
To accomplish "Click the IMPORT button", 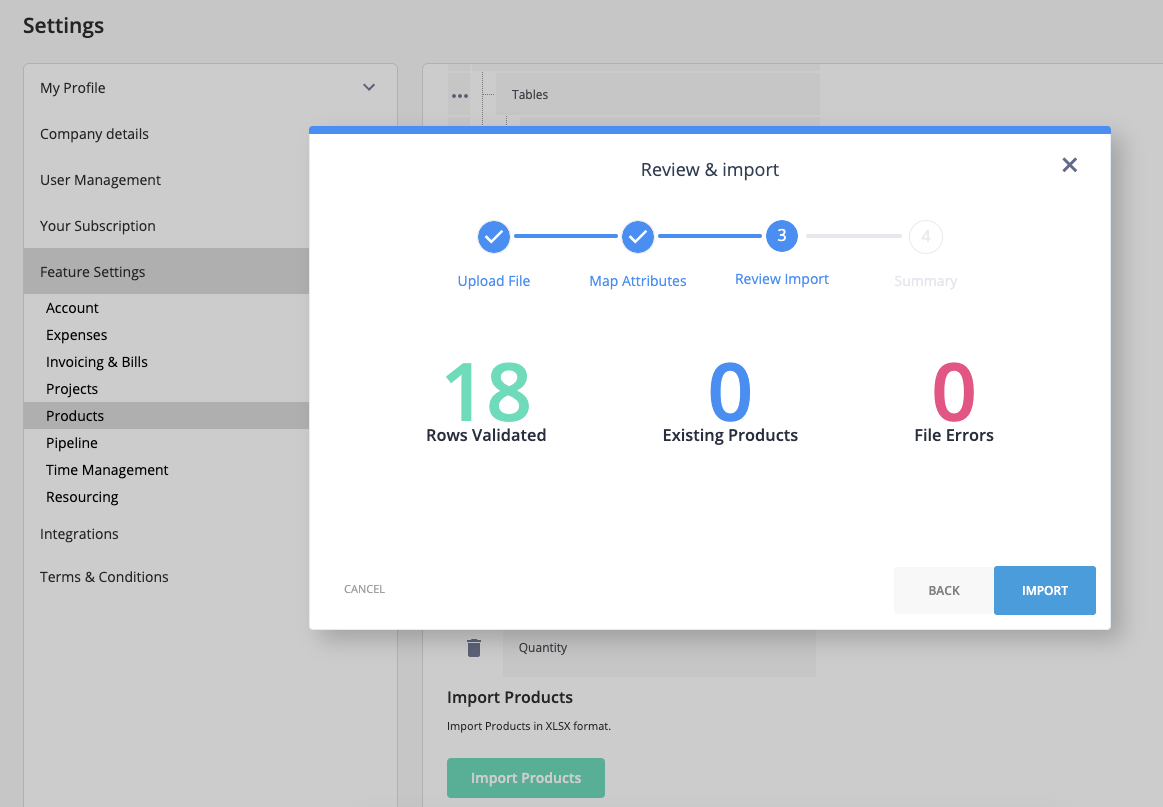I will (1044, 590).
